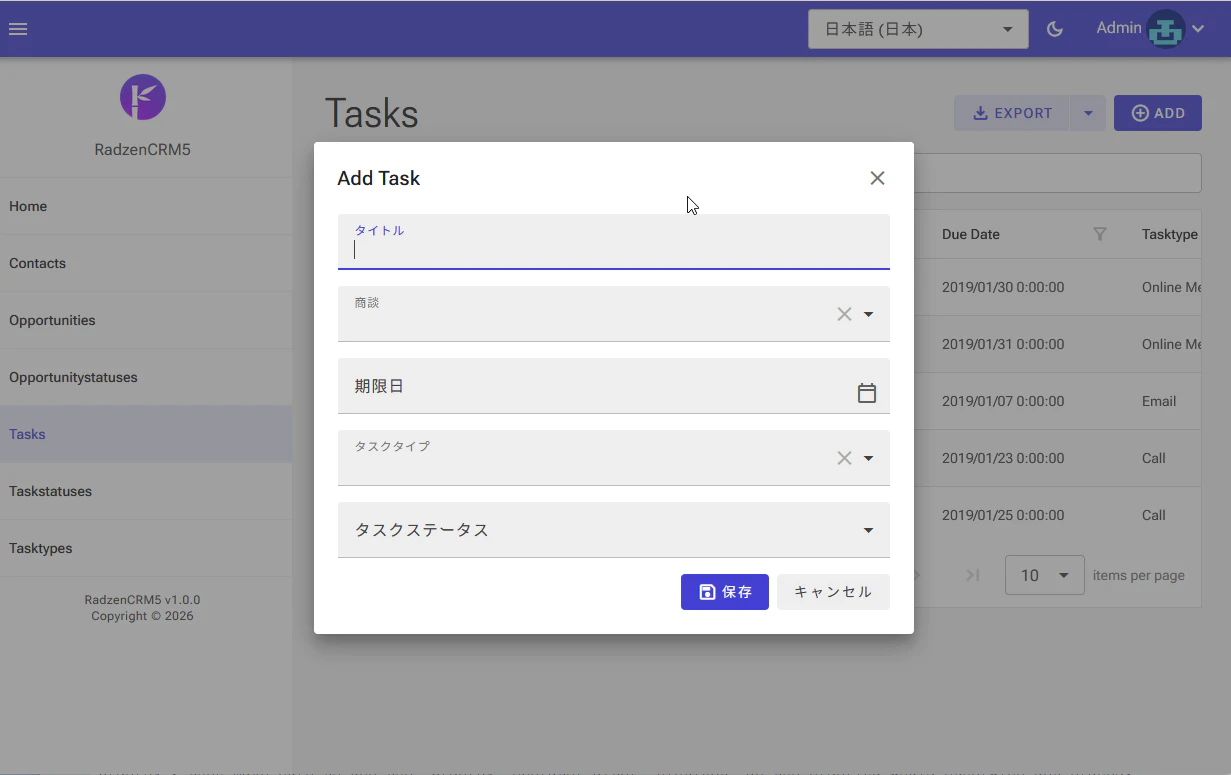Click the Email tasktype cell
Screen dimensions: 1231x775
[1159, 401]
